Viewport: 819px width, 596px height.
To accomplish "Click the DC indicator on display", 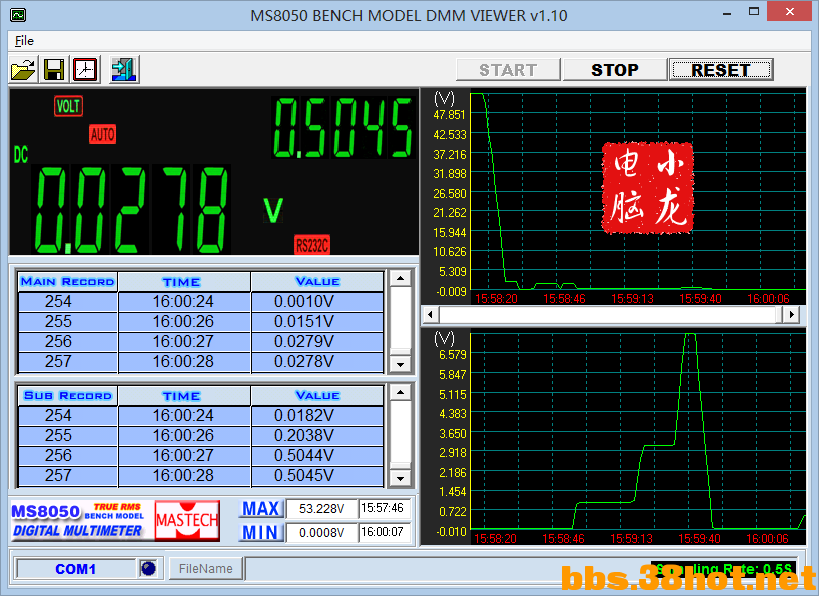I will 21,155.
